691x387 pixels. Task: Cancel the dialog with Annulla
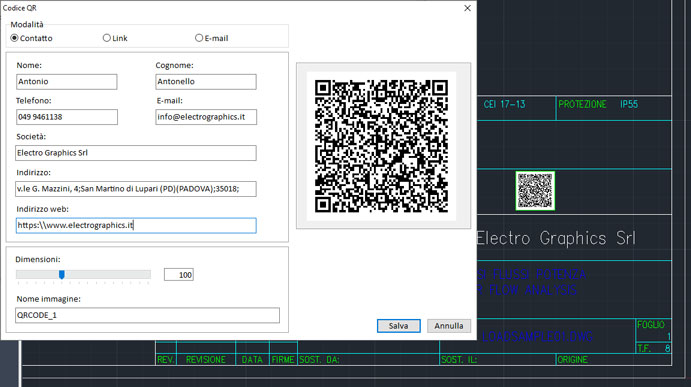[x=449, y=326]
